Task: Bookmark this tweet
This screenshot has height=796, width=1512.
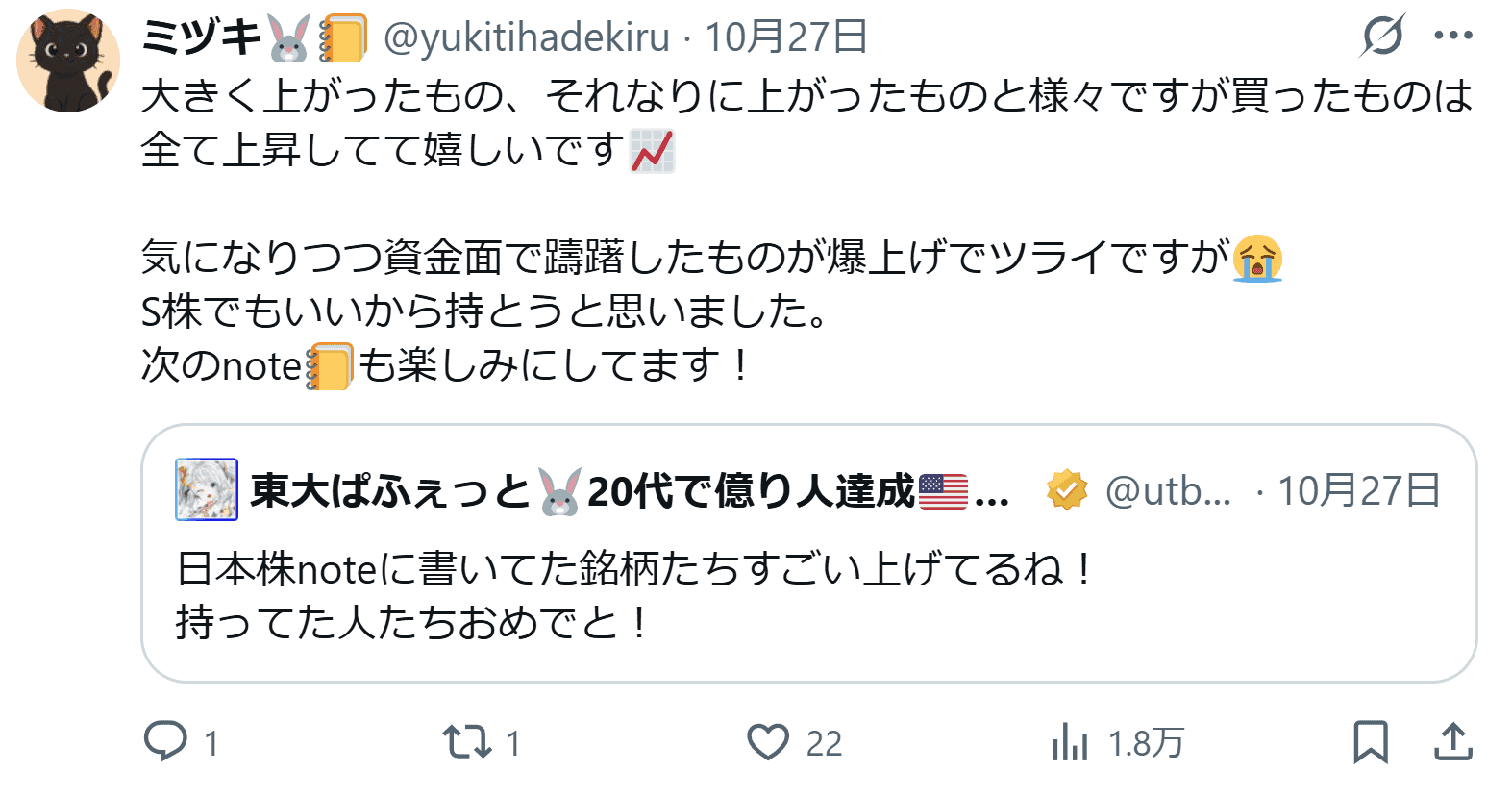Action: (x=1371, y=742)
